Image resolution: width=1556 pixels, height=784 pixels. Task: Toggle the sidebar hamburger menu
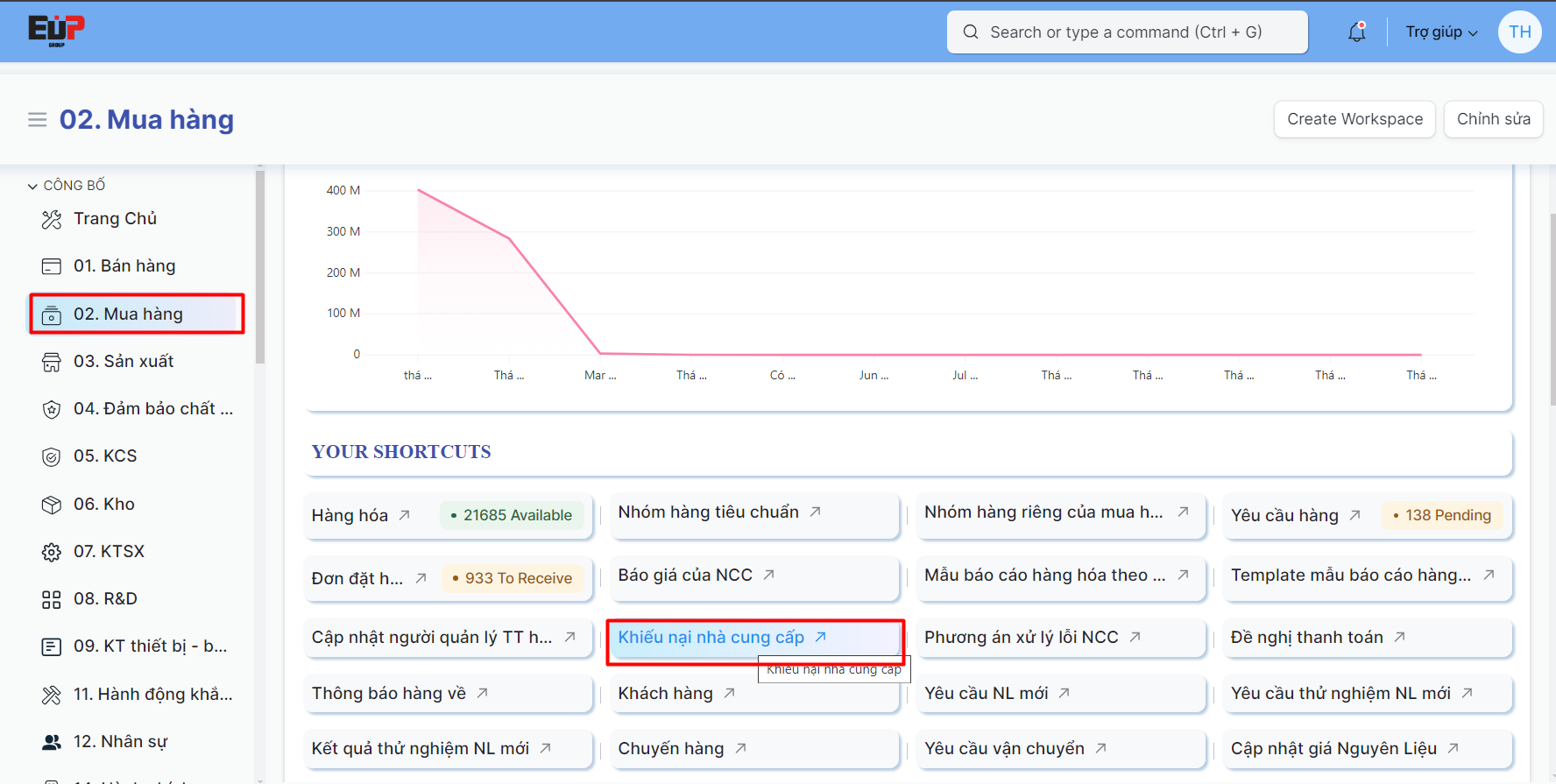click(x=37, y=120)
